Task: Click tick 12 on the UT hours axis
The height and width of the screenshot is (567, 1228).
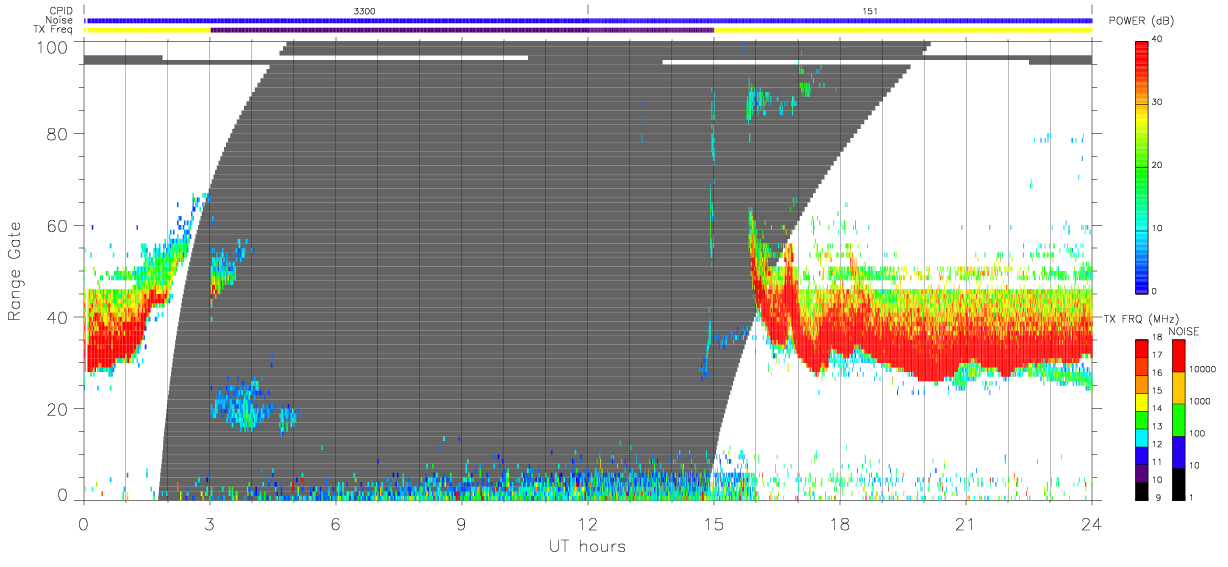Action: click(x=588, y=523)
